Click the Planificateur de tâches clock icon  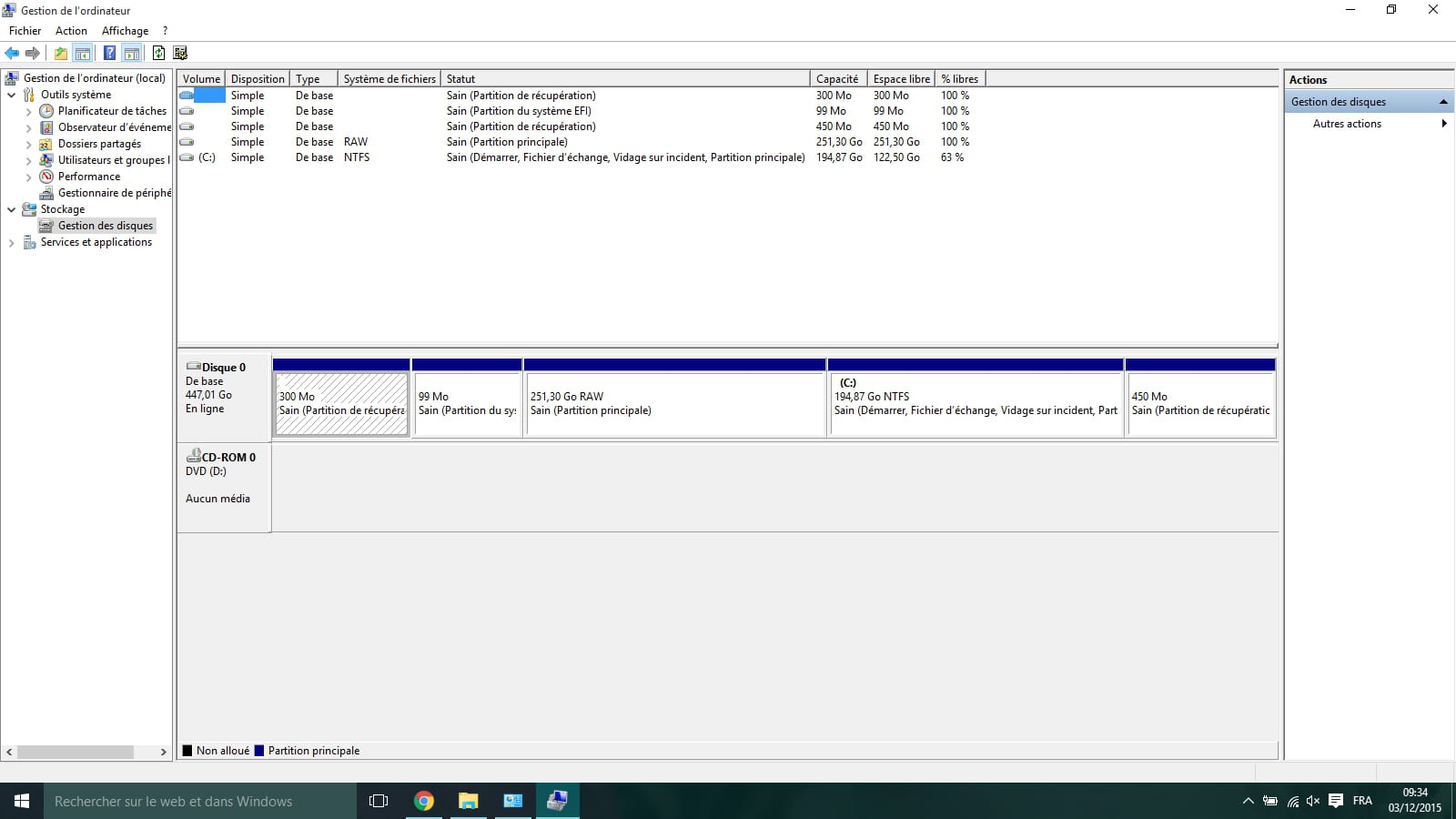(x=46, y=111)
